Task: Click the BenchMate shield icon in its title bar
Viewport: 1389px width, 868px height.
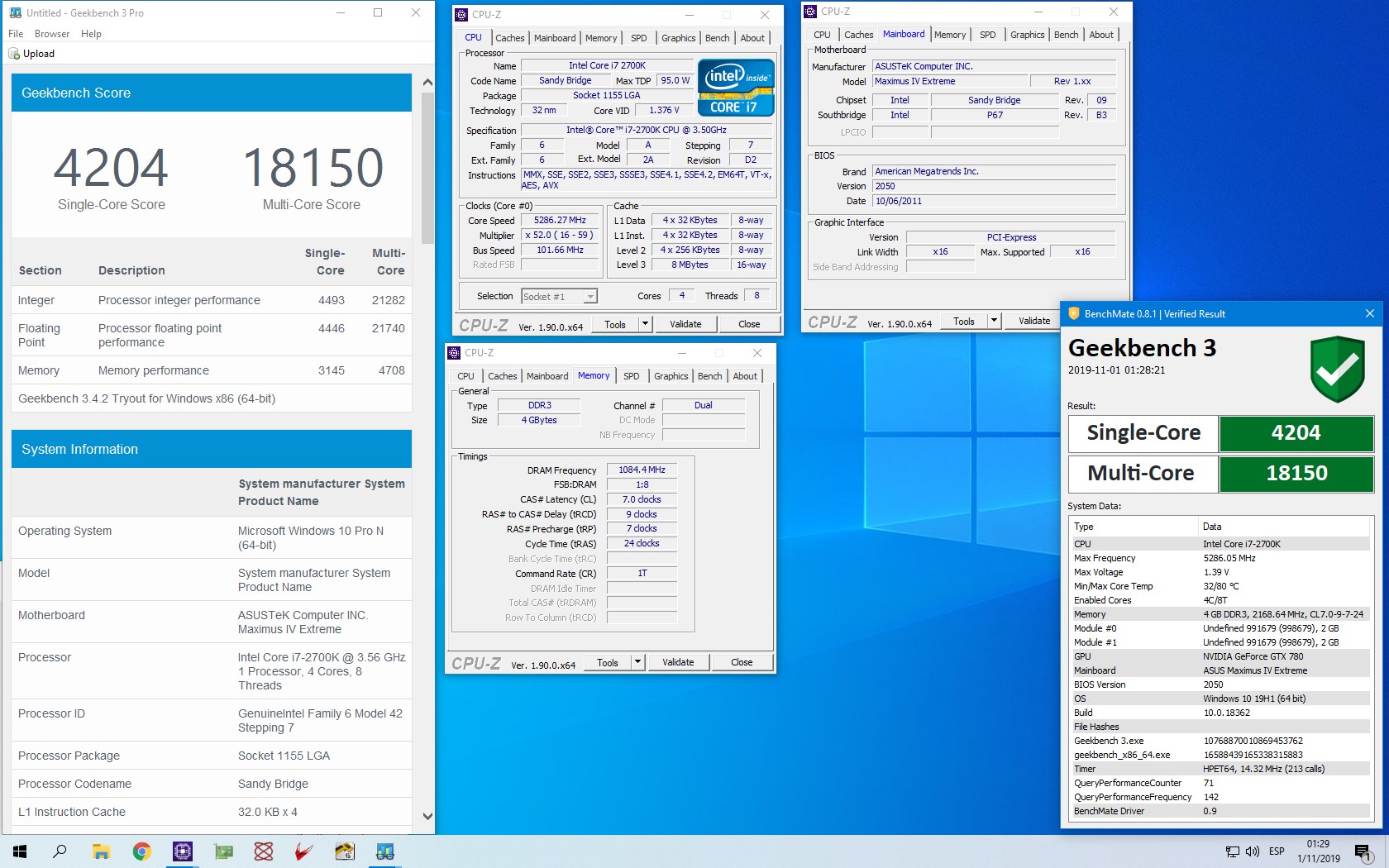Action: pos(1074,313)
